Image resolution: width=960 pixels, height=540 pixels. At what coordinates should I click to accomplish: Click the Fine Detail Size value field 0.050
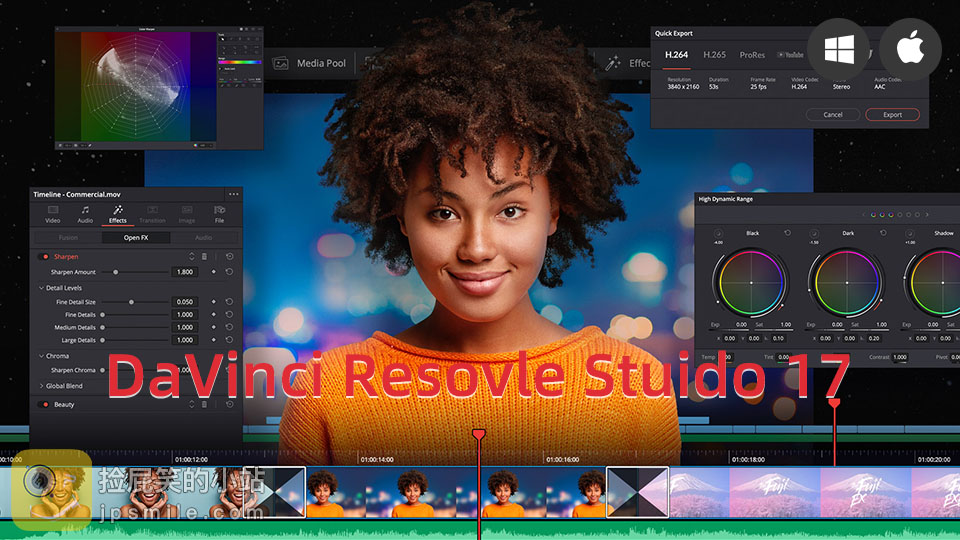[184, 302]
